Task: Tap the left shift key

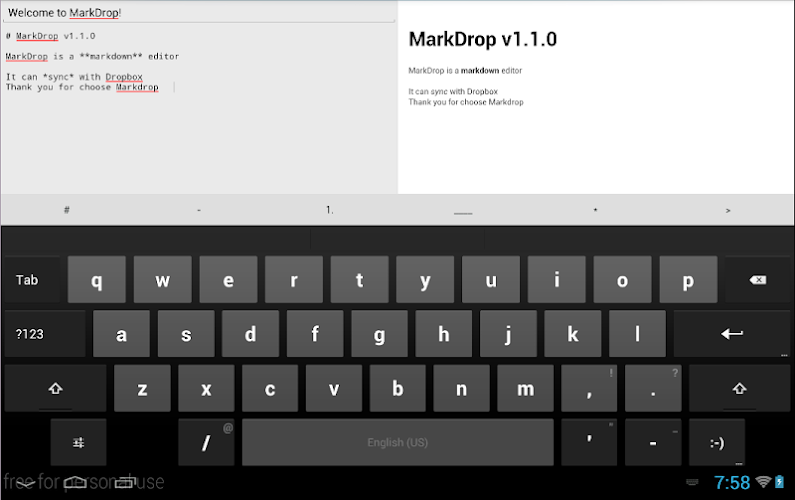Action: 55,388
